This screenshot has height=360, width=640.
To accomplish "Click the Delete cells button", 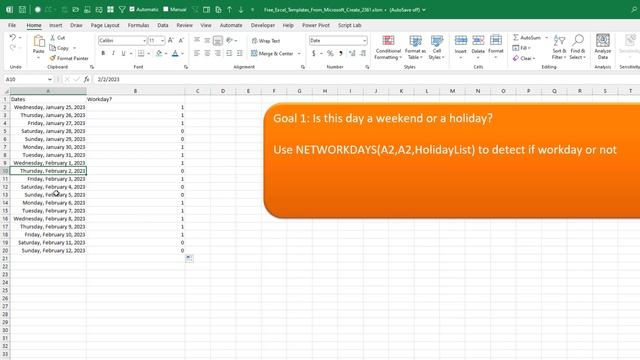I will [478, 47].
